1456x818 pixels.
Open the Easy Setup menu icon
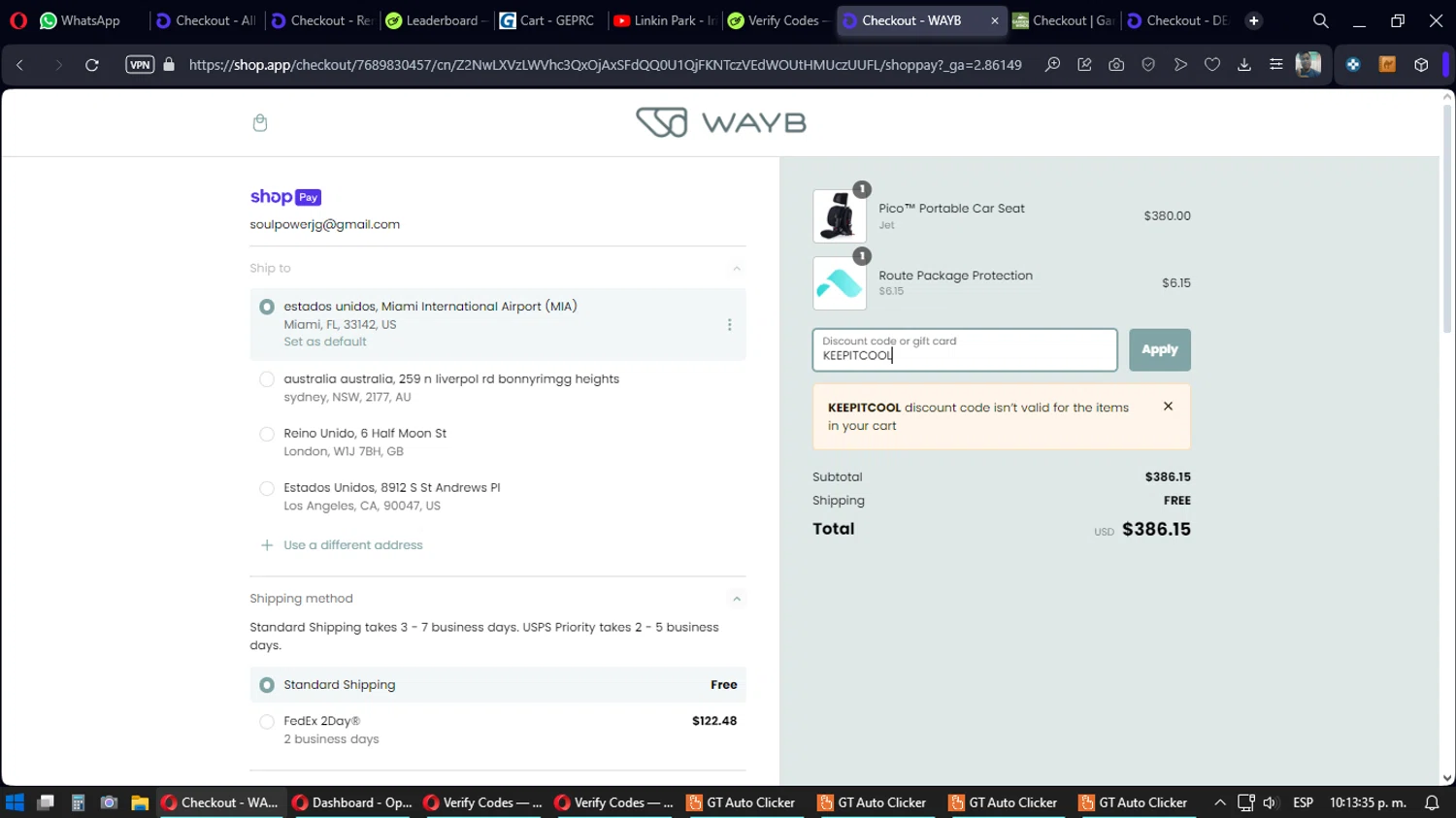coord(1275,65)
